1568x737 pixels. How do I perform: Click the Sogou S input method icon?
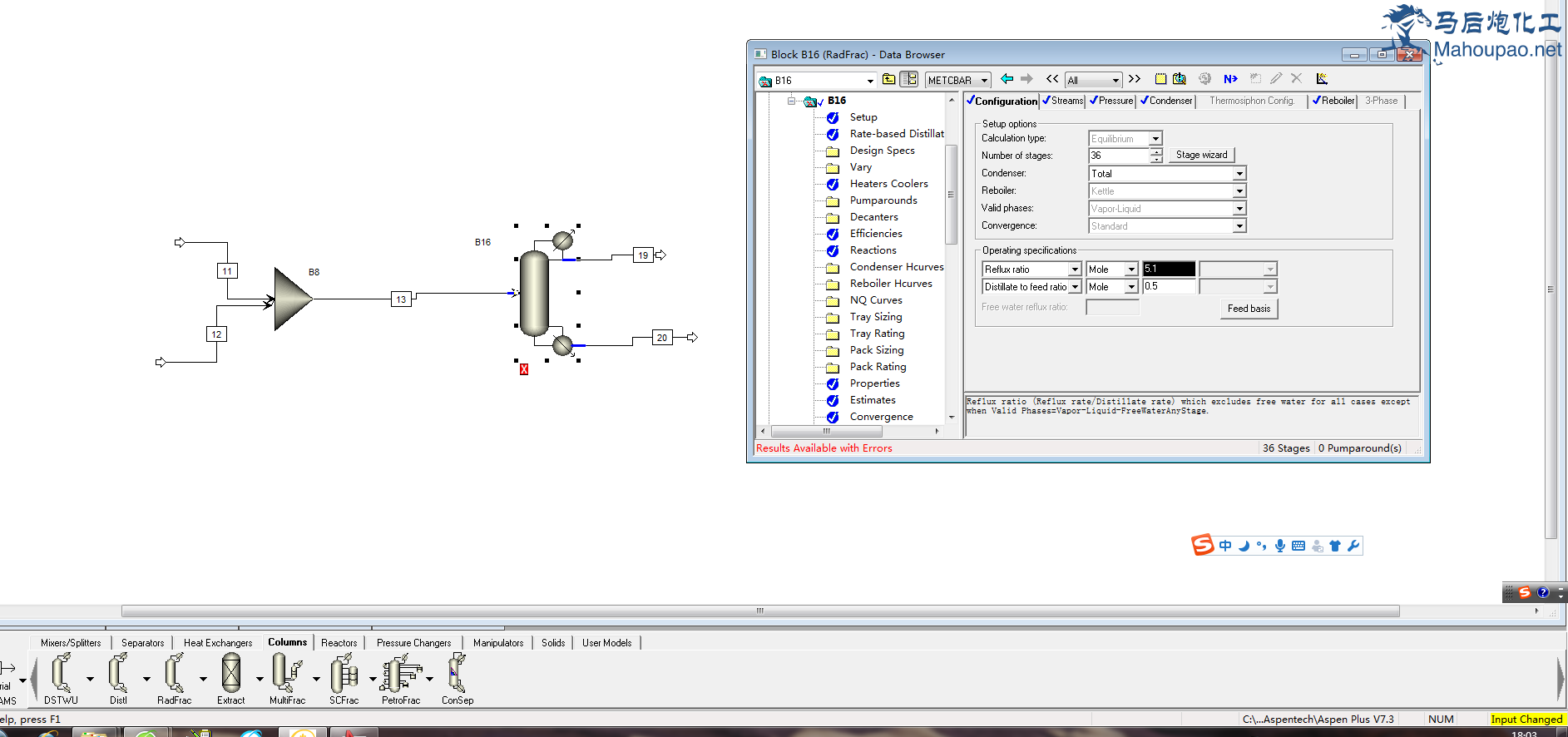1202,546
